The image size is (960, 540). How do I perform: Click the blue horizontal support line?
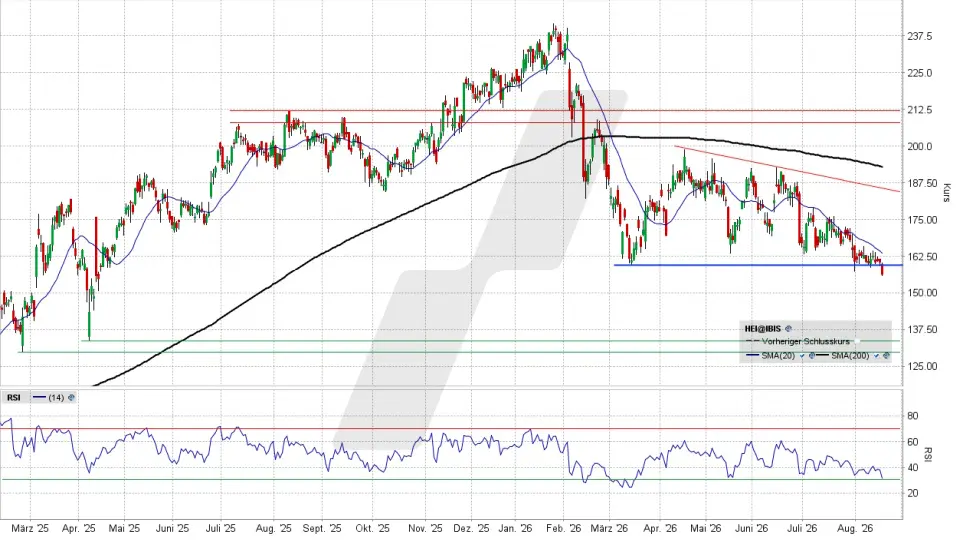[x=758, y=265]
